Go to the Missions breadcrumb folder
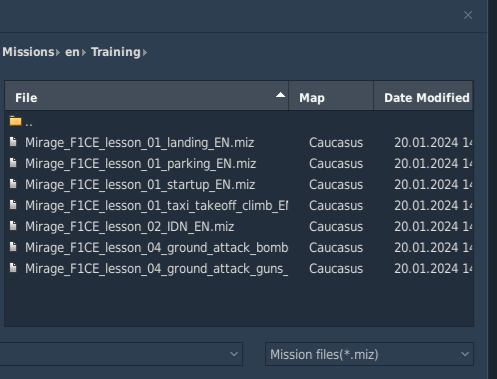Screen dimensions: 497x379 pos(28,52)
